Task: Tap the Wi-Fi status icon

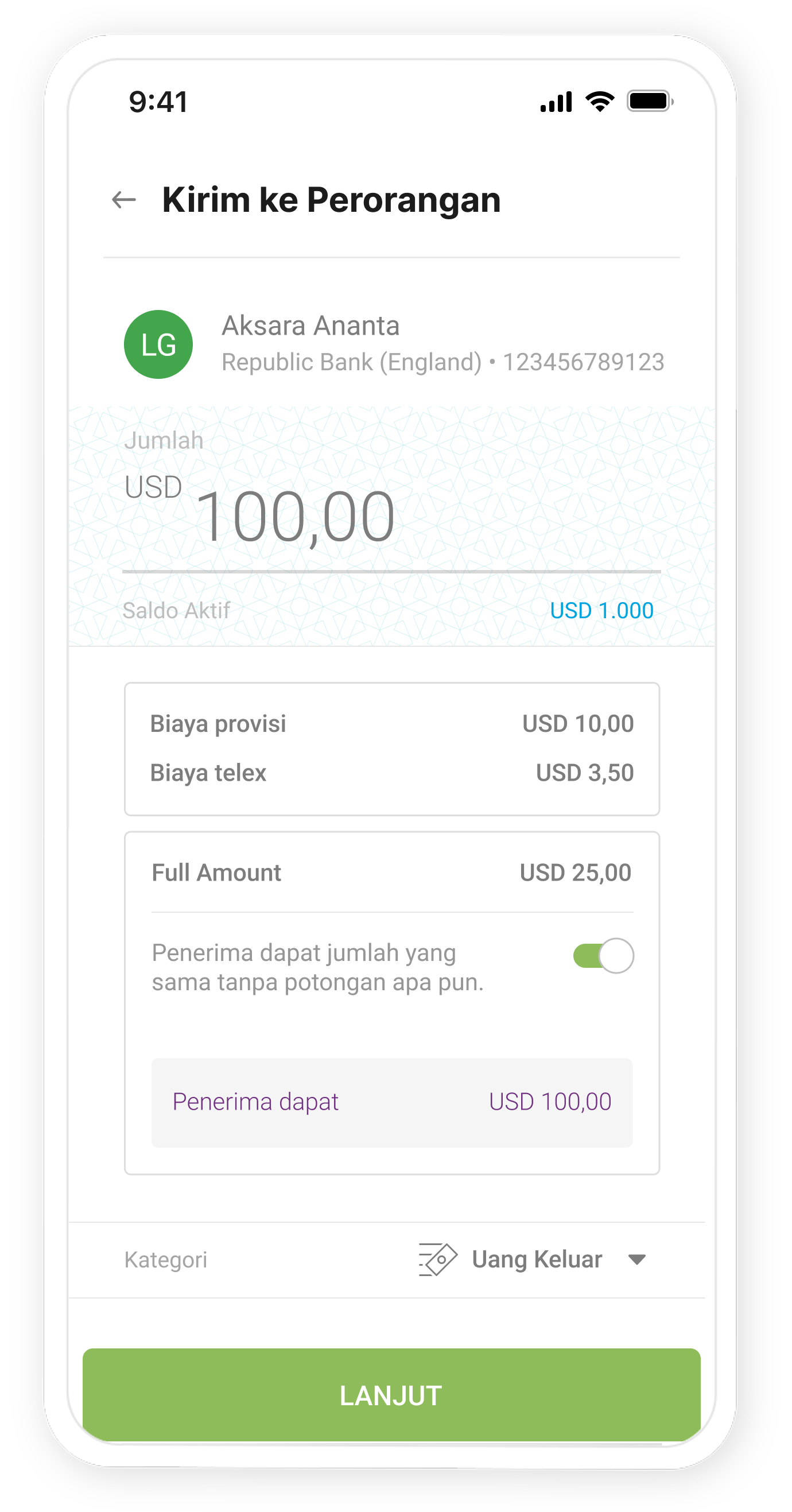Action: coord(600,102)
